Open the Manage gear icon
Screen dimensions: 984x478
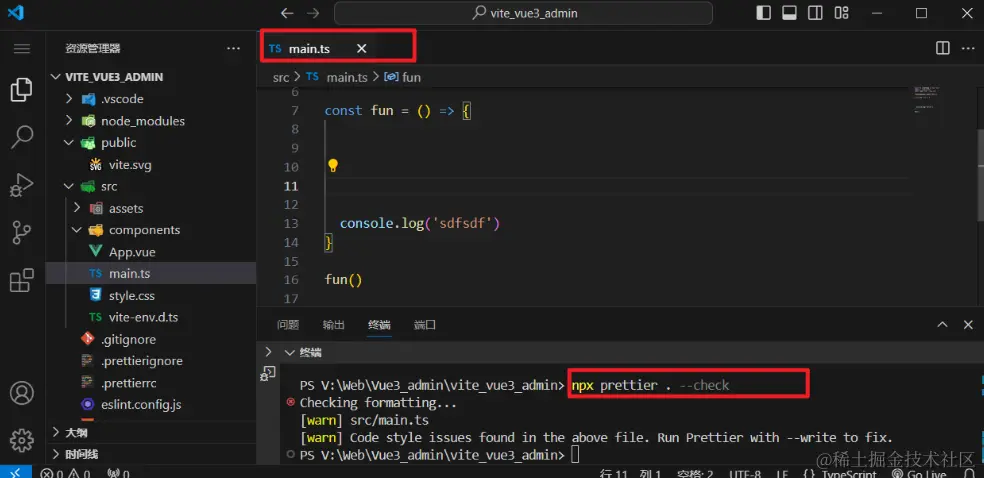point(21,440)
